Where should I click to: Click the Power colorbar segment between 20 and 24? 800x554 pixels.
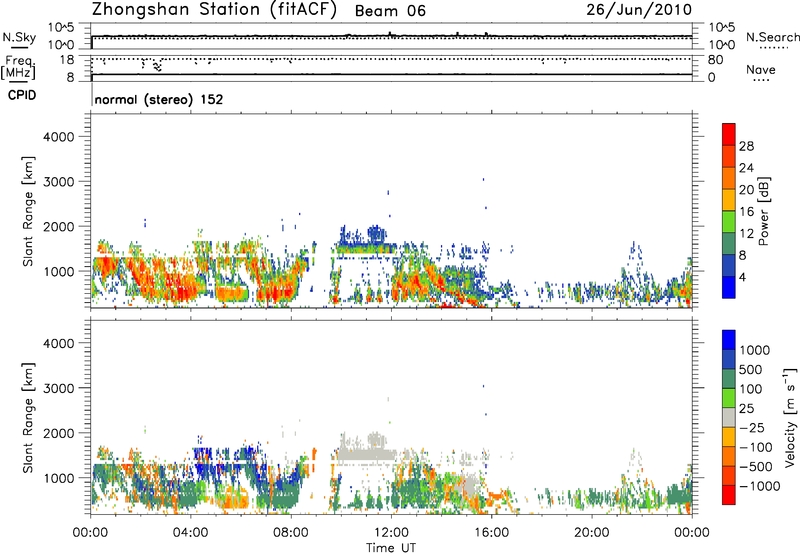pos(729,178)
